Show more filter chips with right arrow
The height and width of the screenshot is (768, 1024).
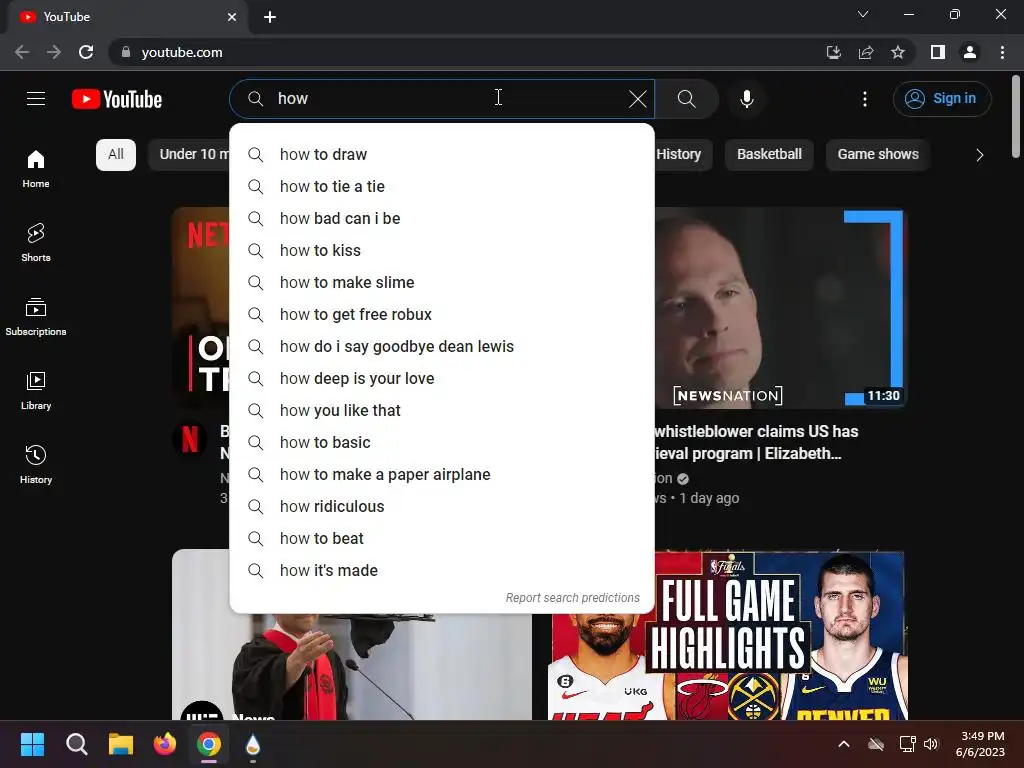979,155
